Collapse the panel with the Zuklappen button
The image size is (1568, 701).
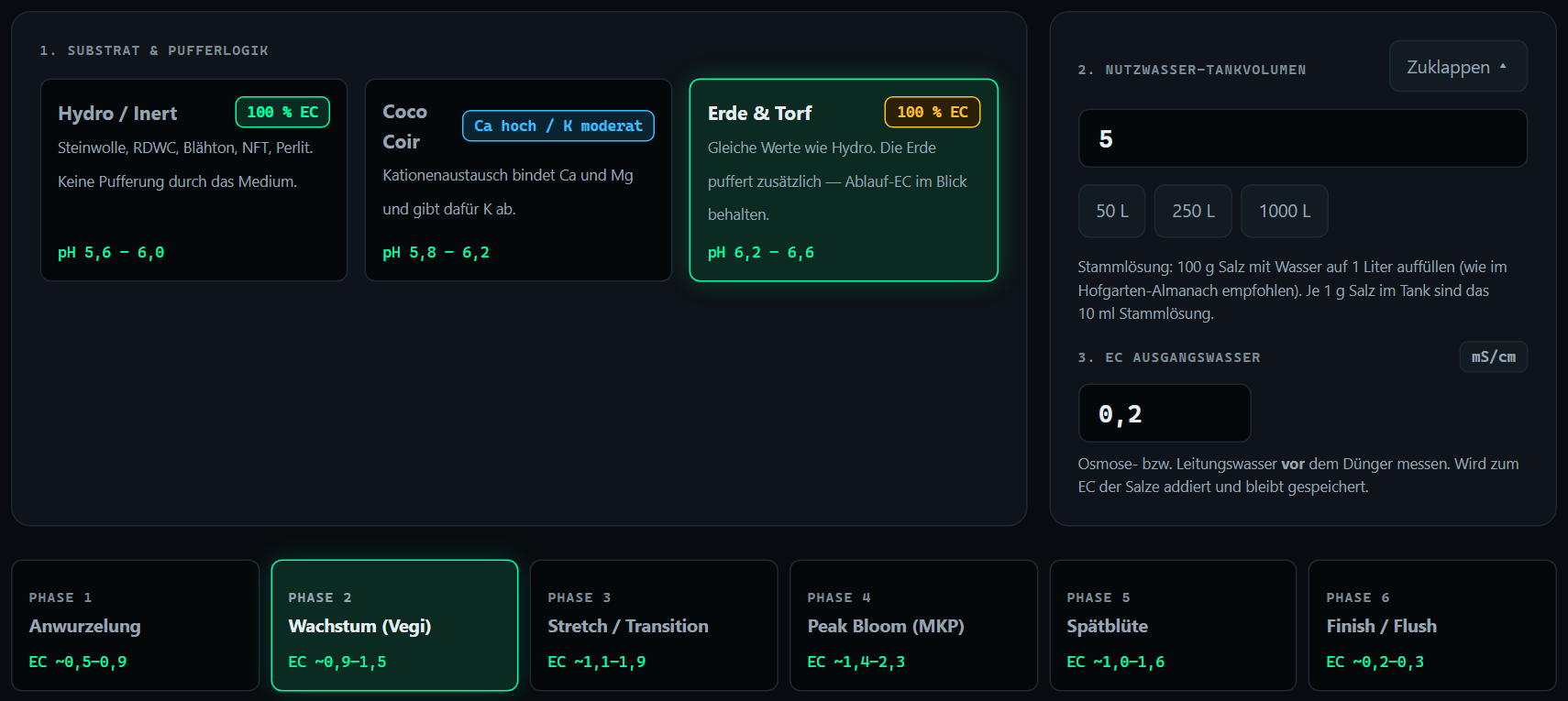tap(1458, 66)
